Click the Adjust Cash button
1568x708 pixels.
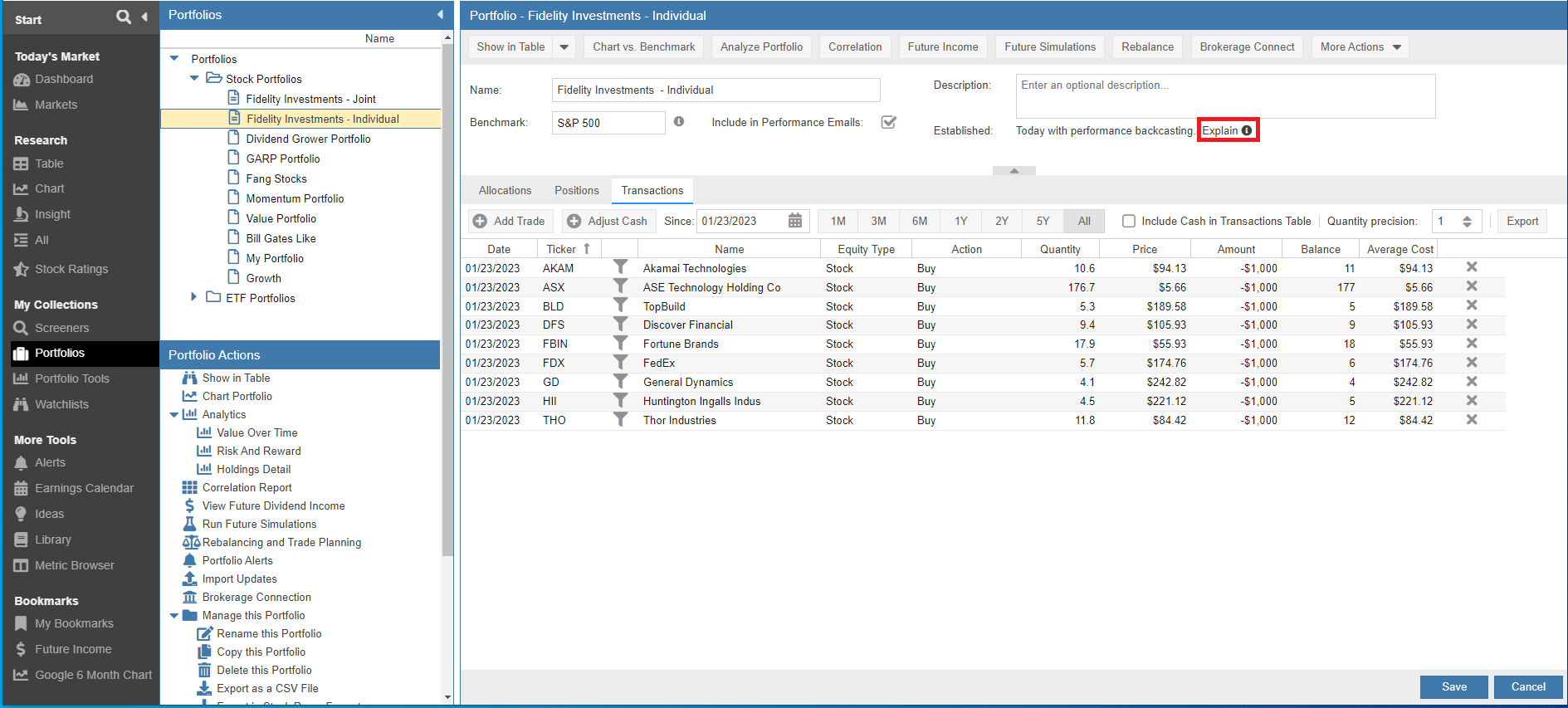(x=608, y=221)
